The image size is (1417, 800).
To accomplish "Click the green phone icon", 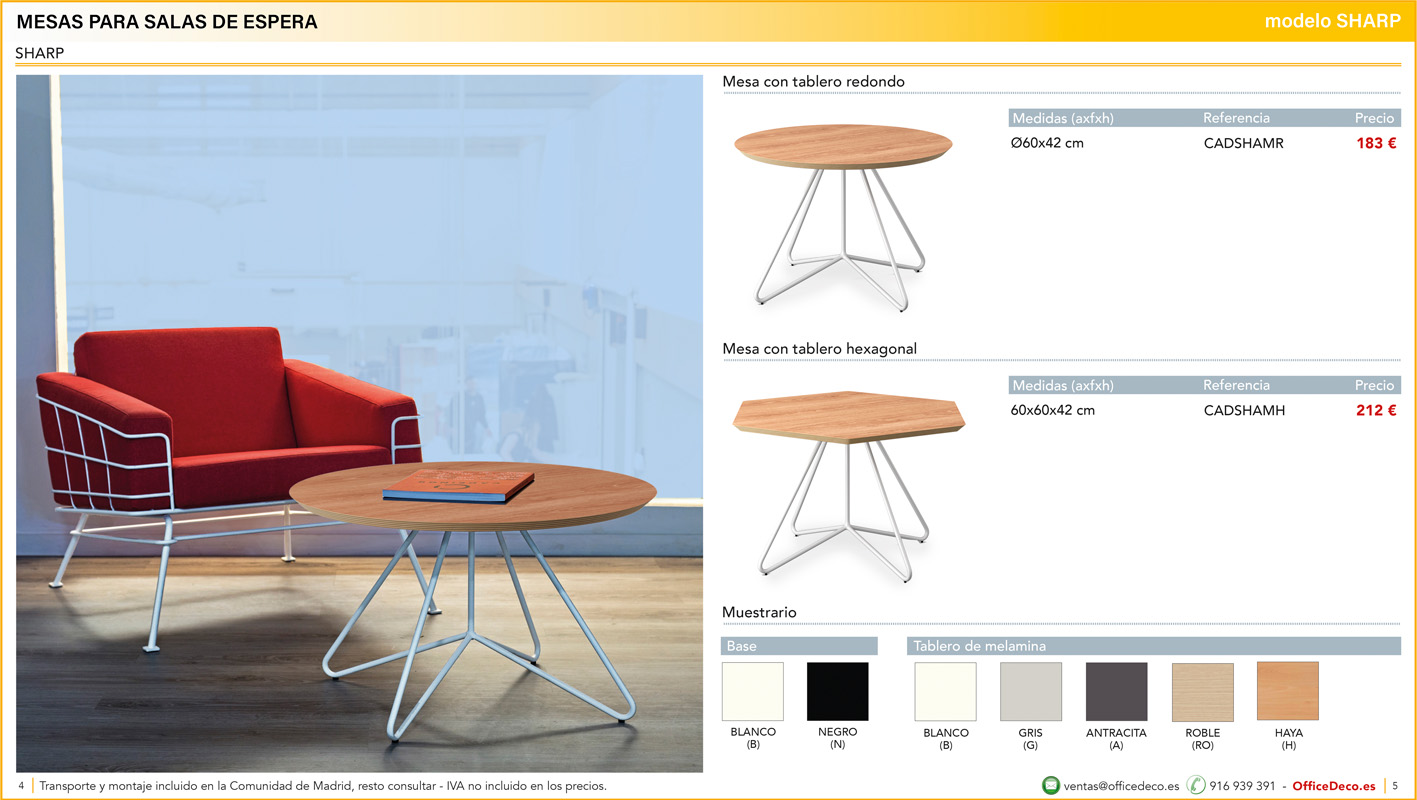I will [1196, 785].
